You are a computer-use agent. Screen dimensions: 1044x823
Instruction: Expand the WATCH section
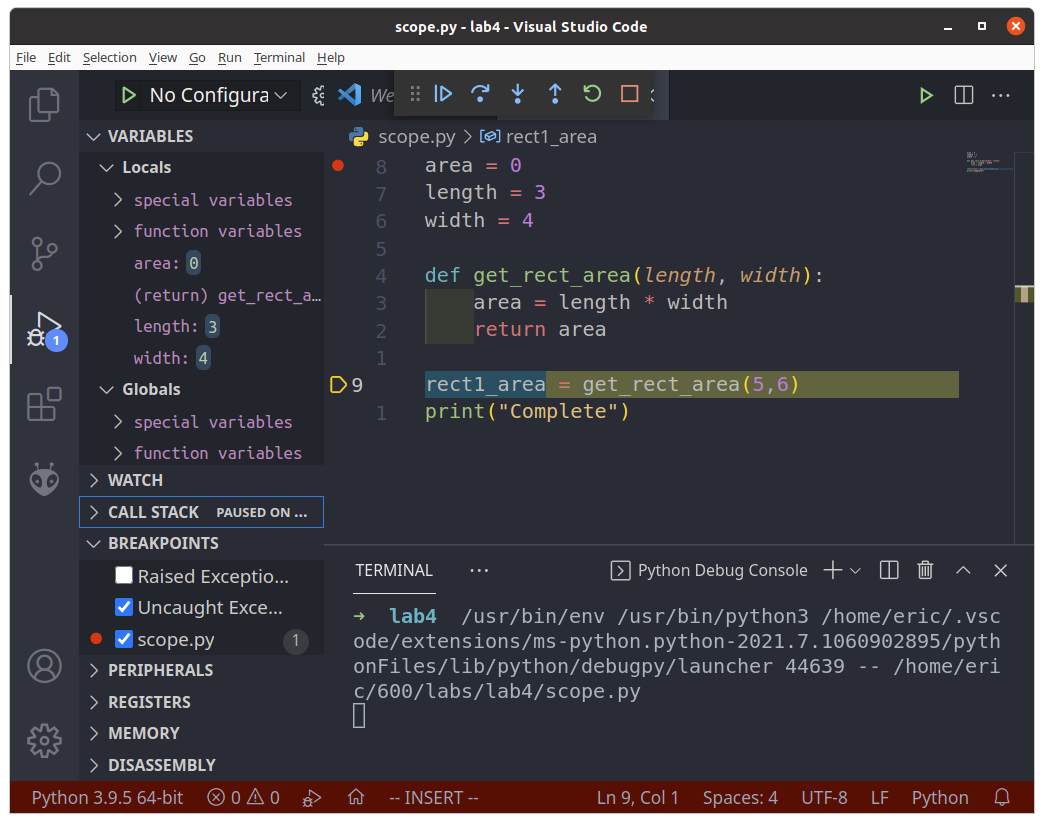(135, 480)
